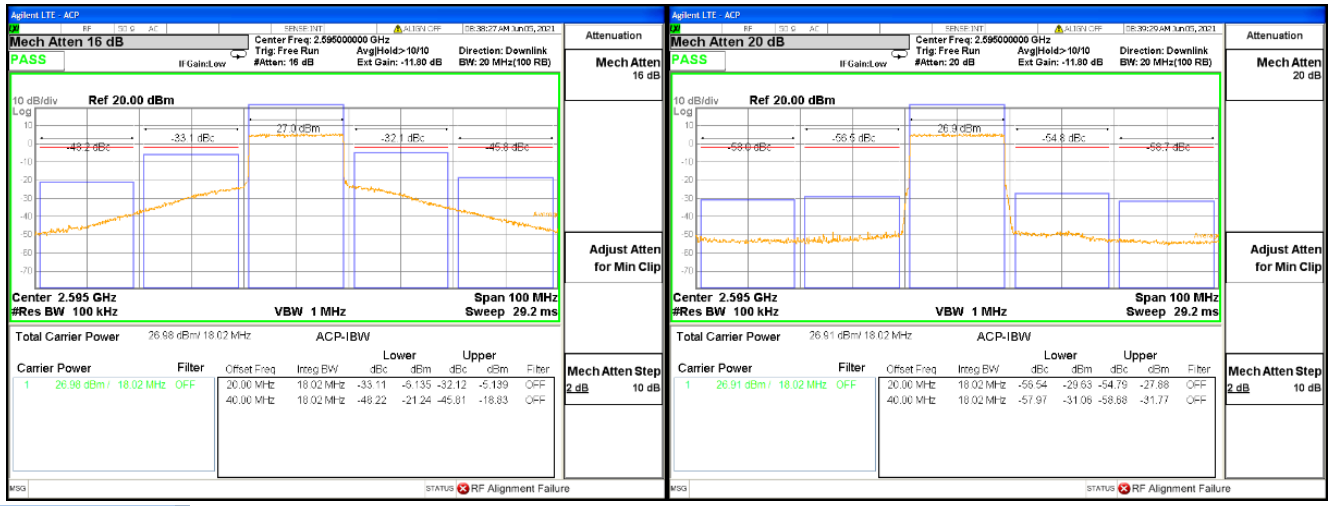Click the red error icon in the 16 dB window status bar
Image resolution: width=1332 pixels, height=506 pixels.
(463, 489)
